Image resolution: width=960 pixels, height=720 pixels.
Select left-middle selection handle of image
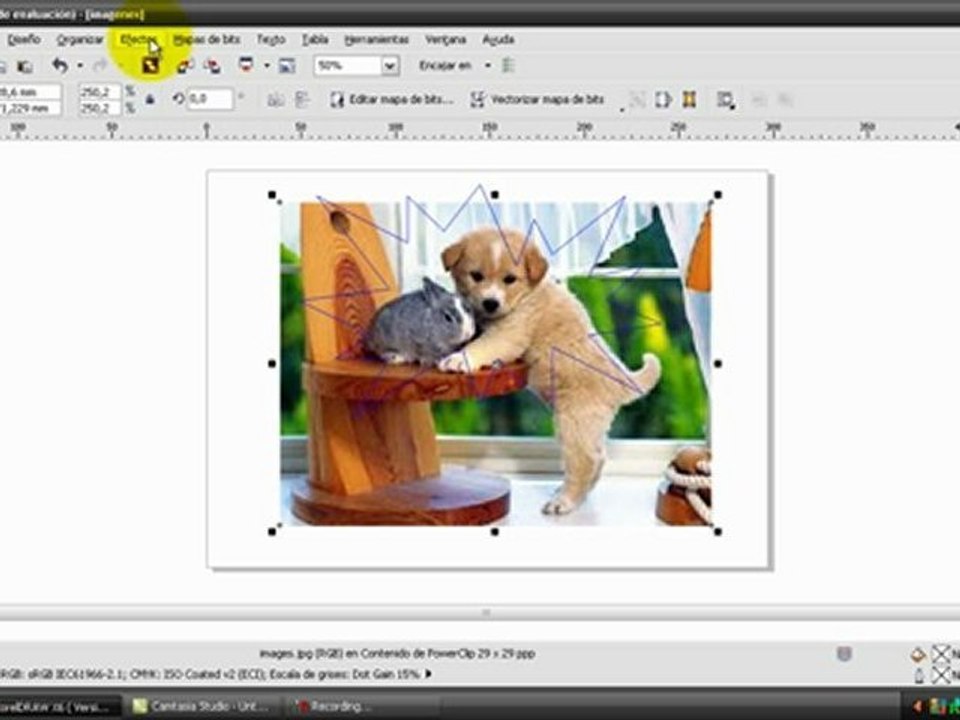tap(272, 364)
